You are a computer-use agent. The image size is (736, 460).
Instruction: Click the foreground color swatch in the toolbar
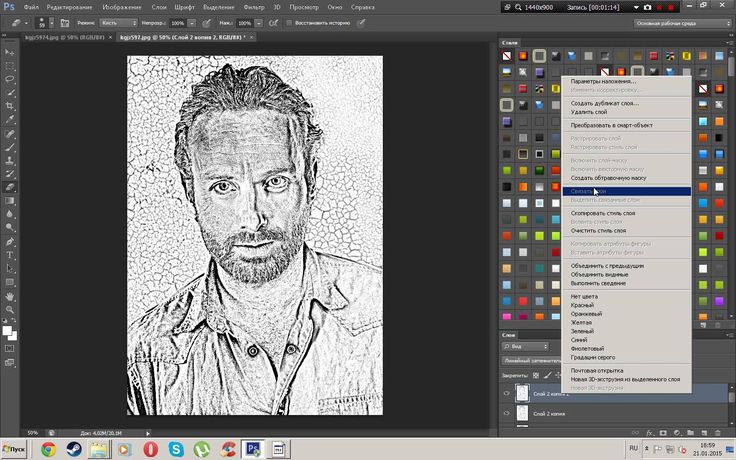[x=8, y=329]
